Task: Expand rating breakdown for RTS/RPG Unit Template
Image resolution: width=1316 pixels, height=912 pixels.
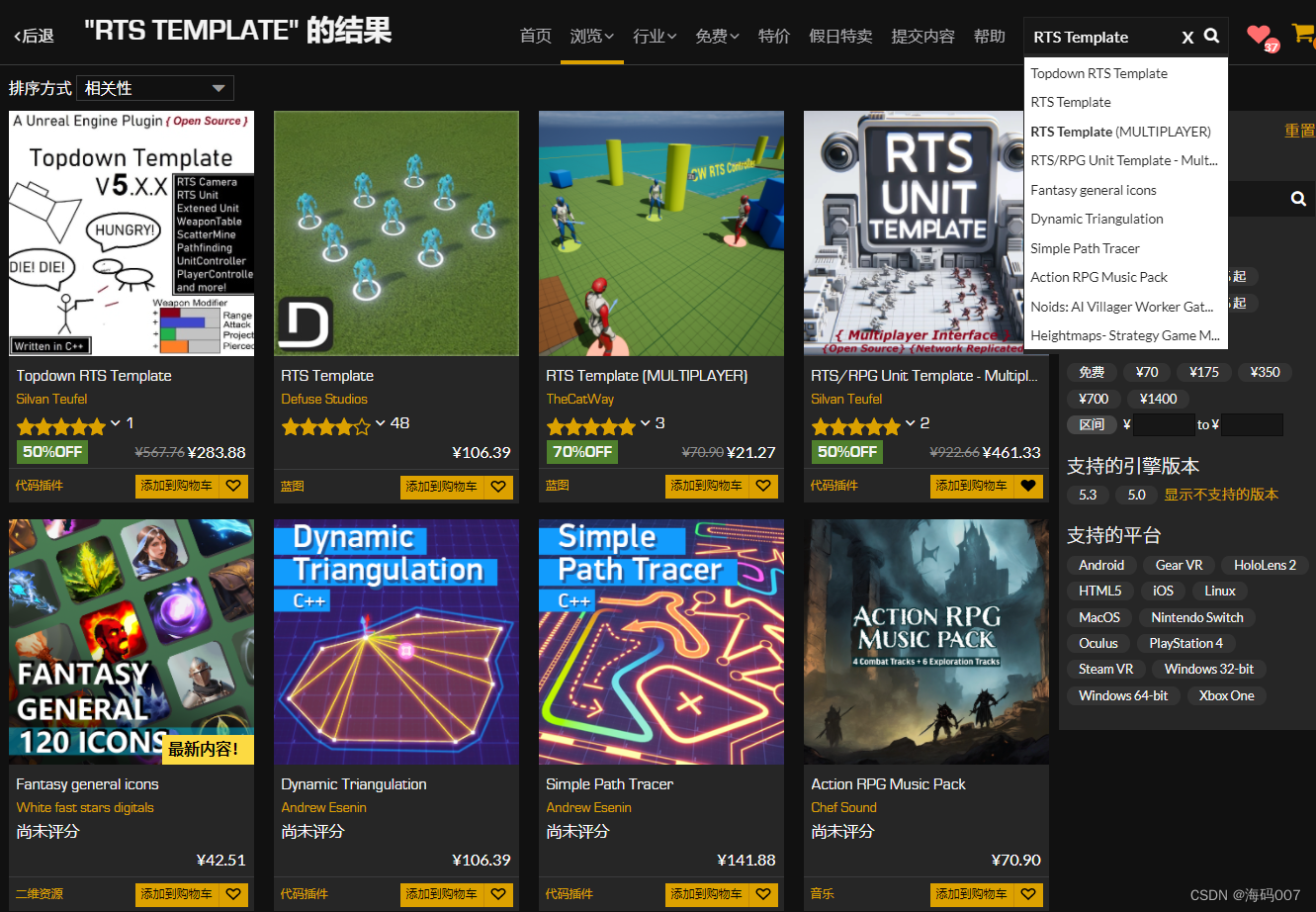Action: click(910, 423)
